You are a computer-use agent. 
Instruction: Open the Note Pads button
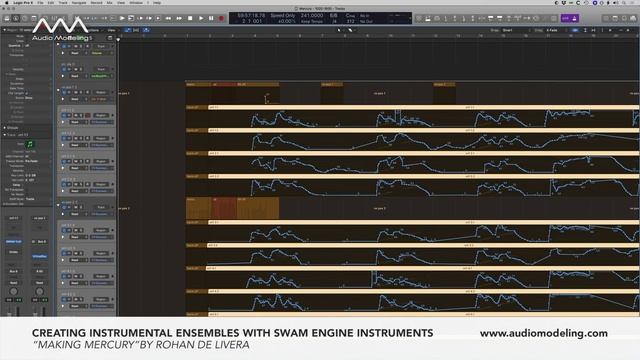coord(615,18)
